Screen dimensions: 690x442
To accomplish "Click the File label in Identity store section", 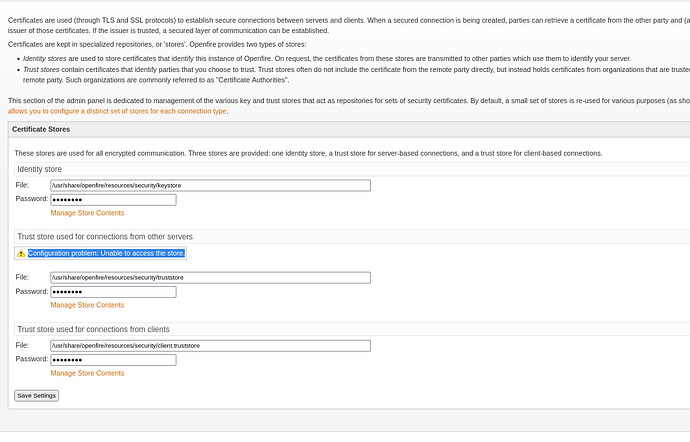I will pyautogui.click(x=22, y=185).
